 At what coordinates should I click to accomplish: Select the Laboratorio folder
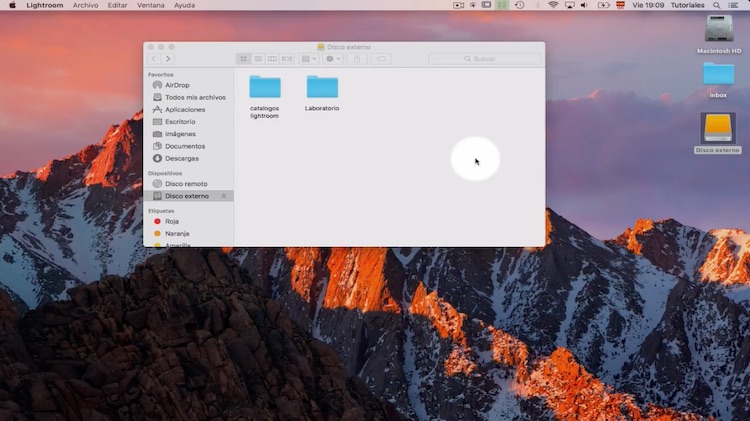click(322, 93)
